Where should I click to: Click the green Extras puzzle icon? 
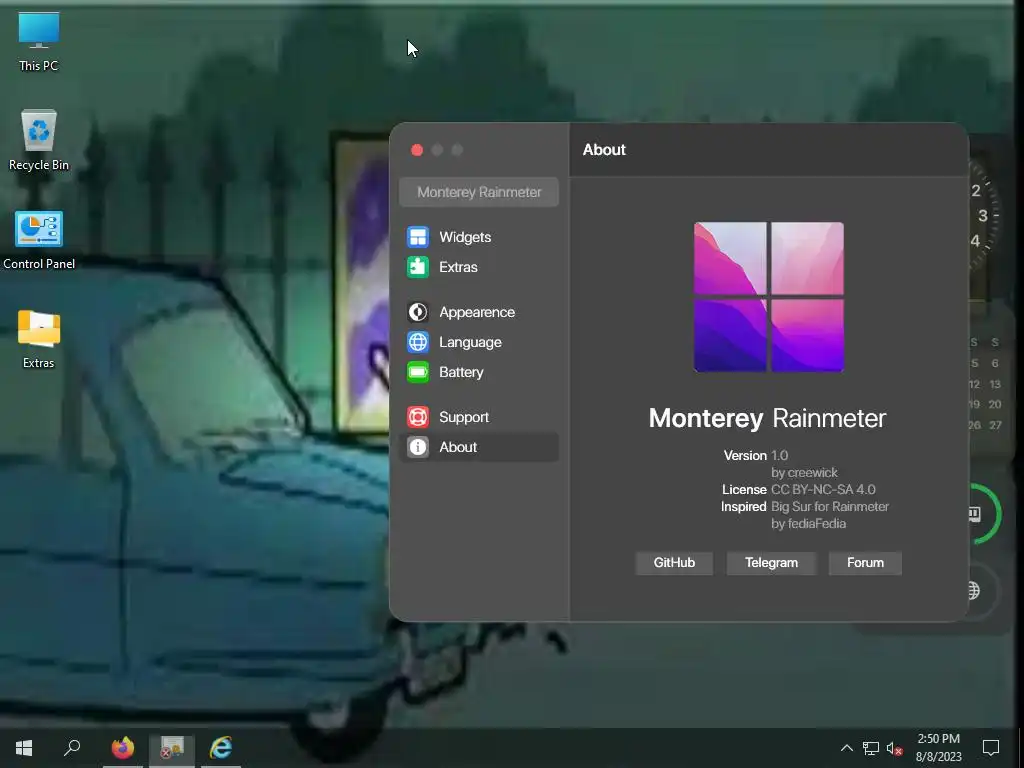click(x=418, y=267)
